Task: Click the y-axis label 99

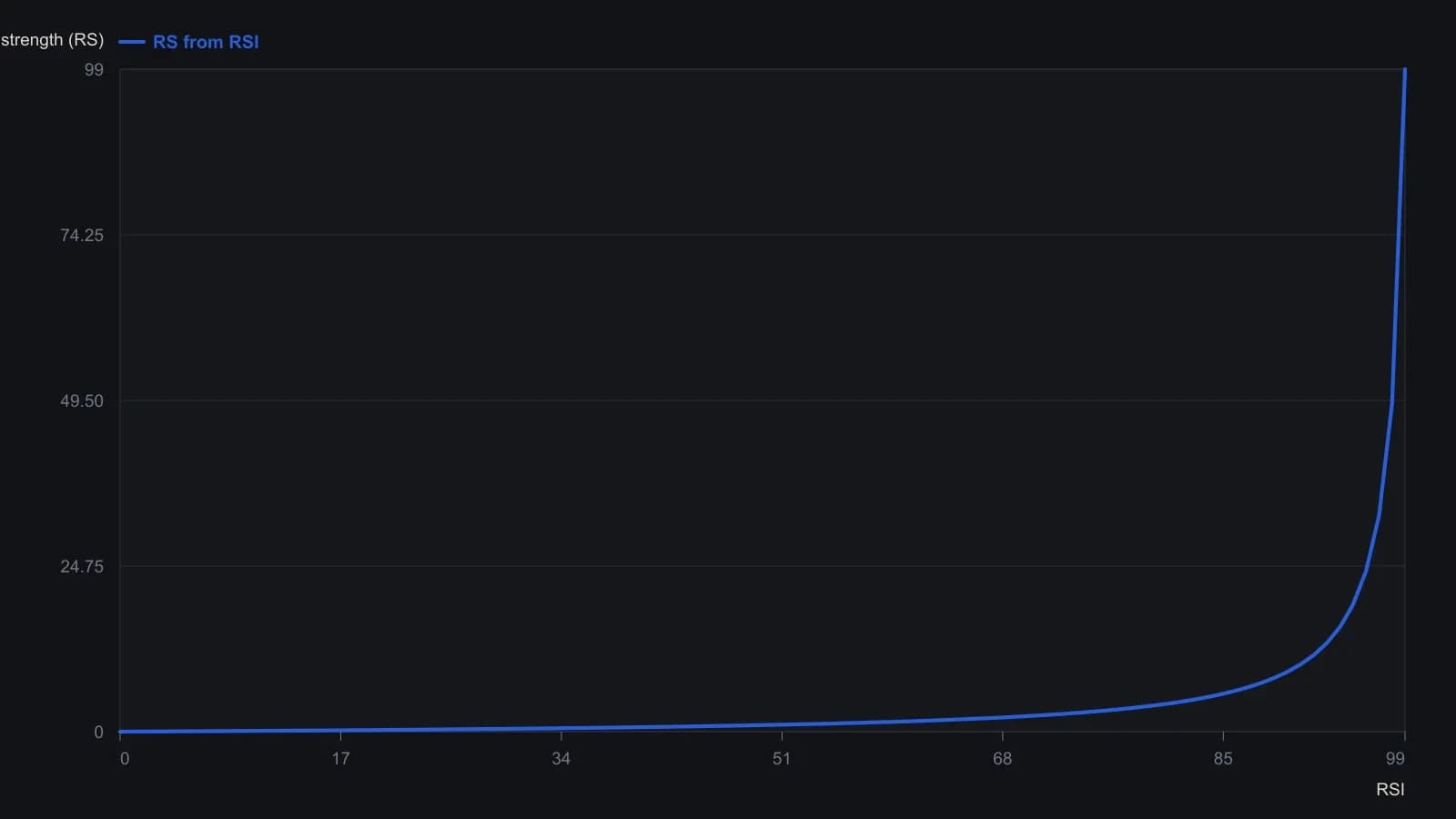Action: click(94, 70)
